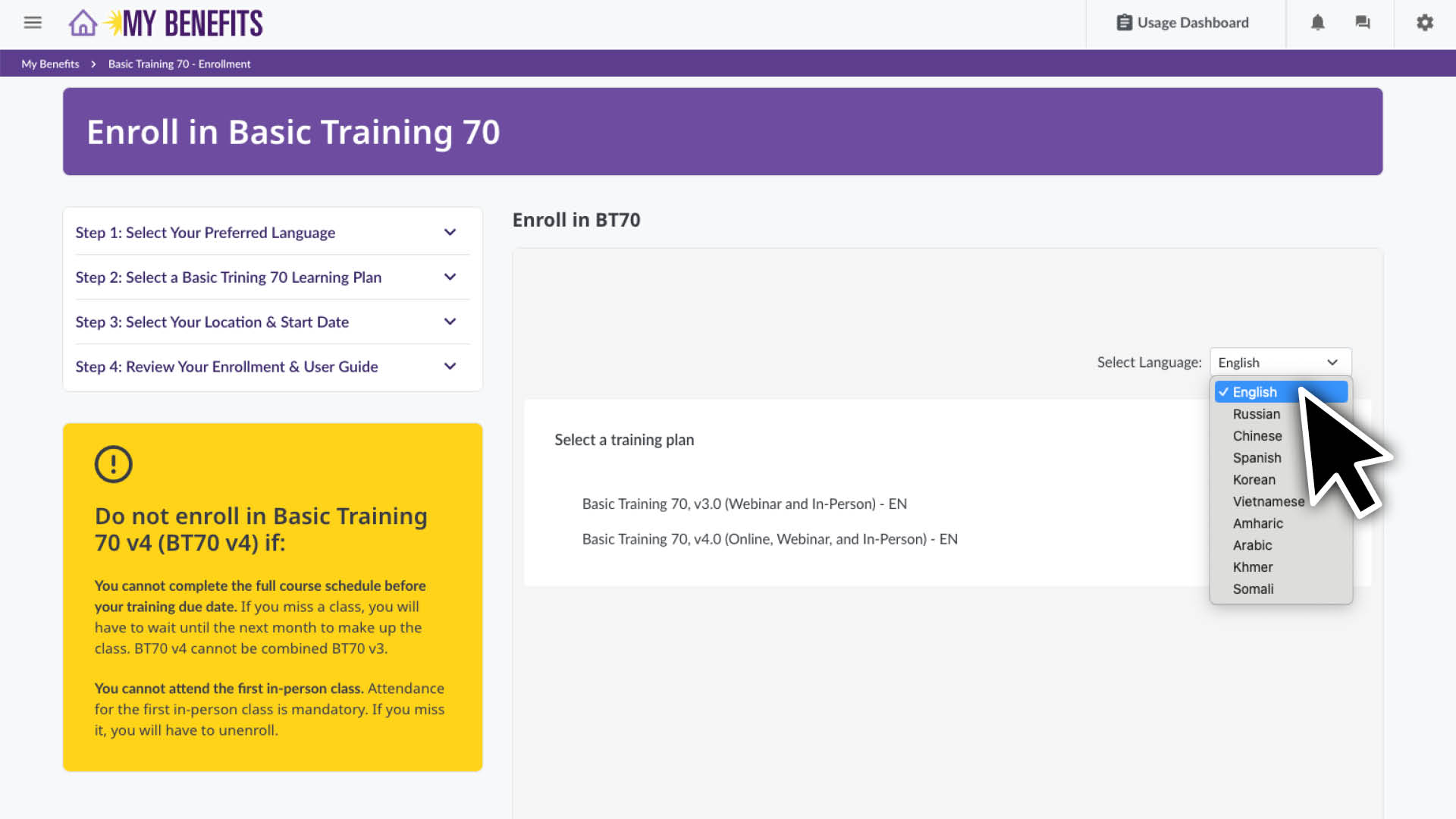Viewport: 1456px width, 819px height.
Task: Open the Usage Dashboard
Action: click(1184, 23)
